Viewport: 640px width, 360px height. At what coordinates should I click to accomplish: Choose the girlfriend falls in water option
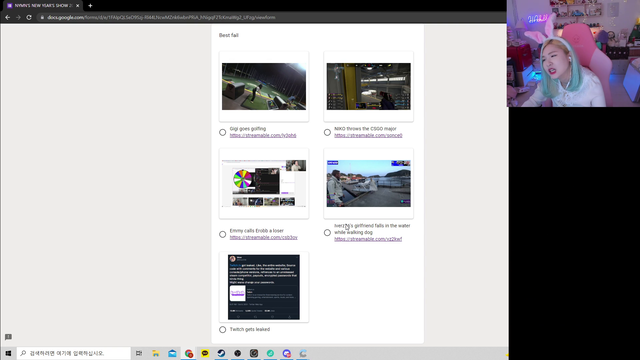tap(327, 233)
